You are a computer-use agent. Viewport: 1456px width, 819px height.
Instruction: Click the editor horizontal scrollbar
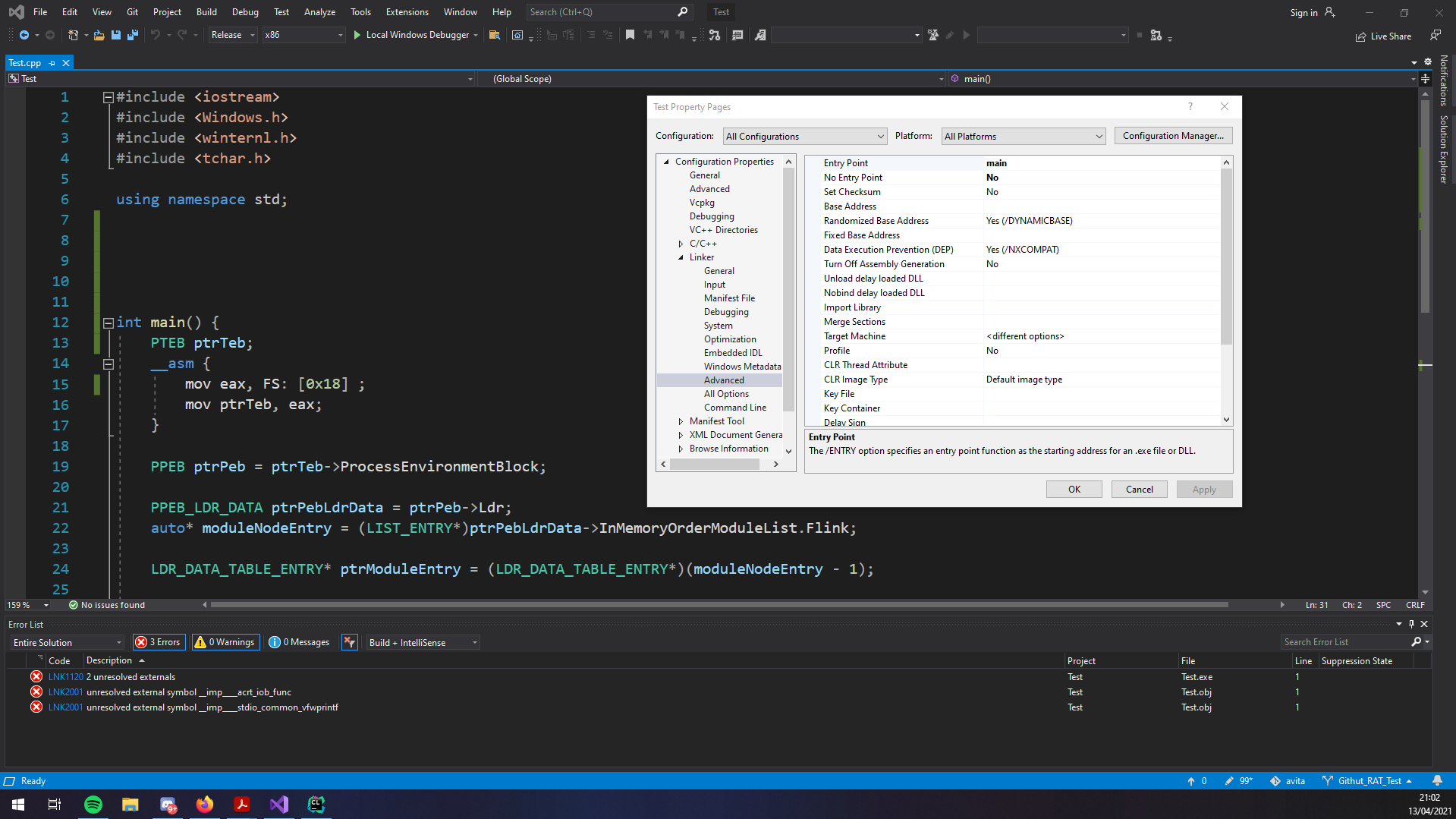coord(719,605)
